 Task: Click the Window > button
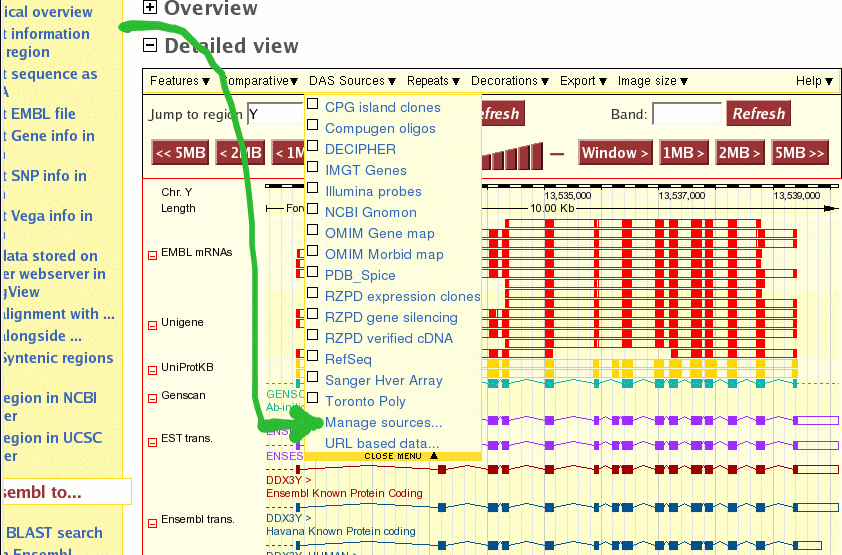click(x=615, y=153)
